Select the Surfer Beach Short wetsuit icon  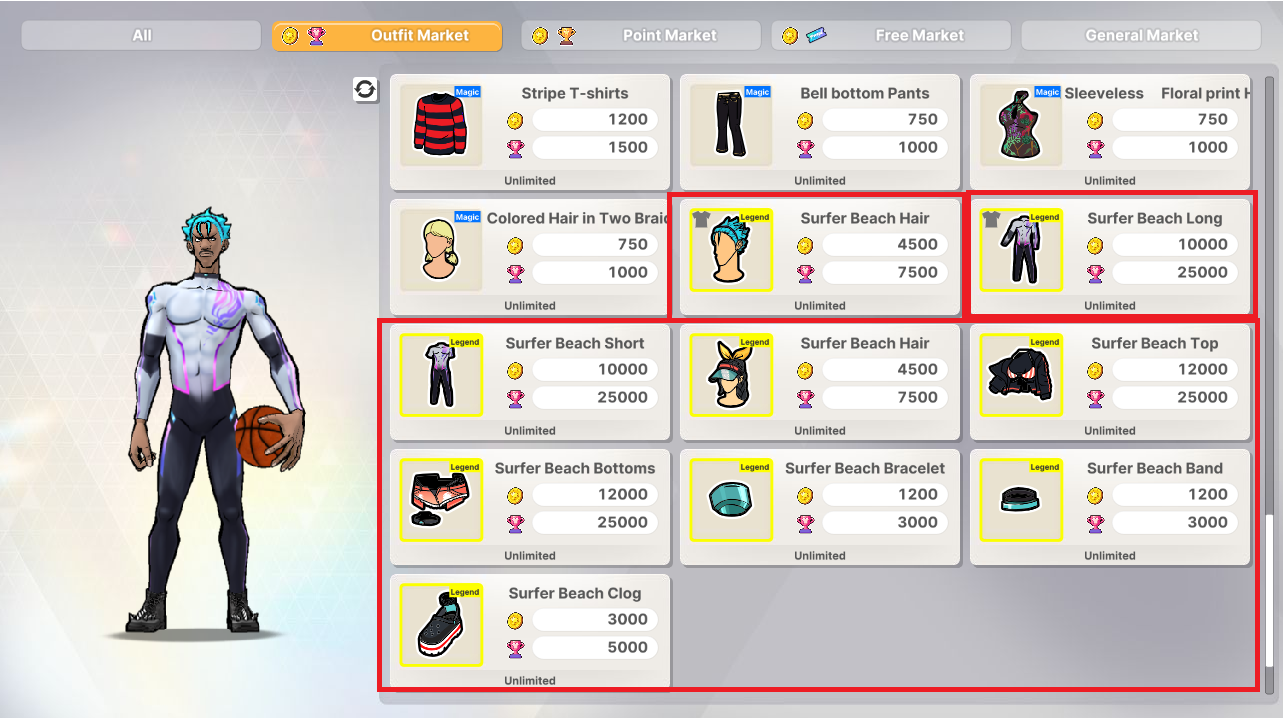point(441,375)
